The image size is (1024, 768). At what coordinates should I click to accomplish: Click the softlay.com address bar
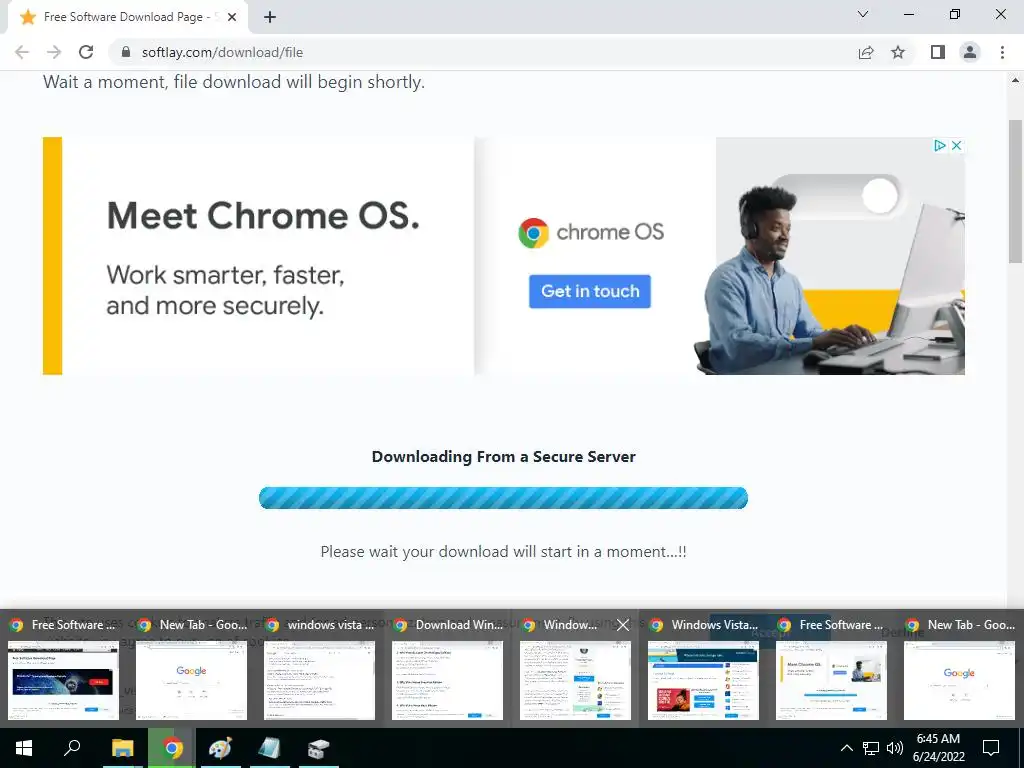[x=483, y=52]
